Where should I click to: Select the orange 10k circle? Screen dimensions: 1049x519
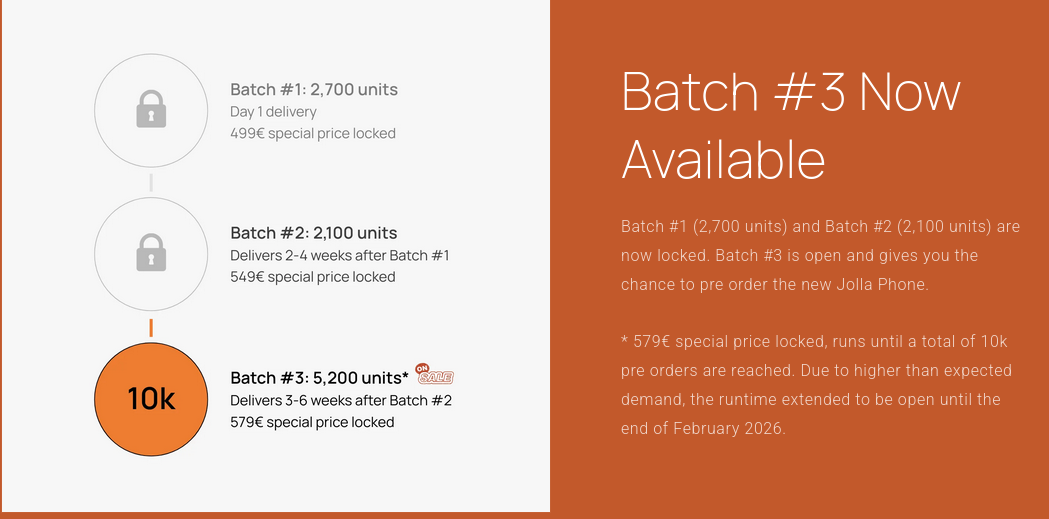click(x=151, y=398)
